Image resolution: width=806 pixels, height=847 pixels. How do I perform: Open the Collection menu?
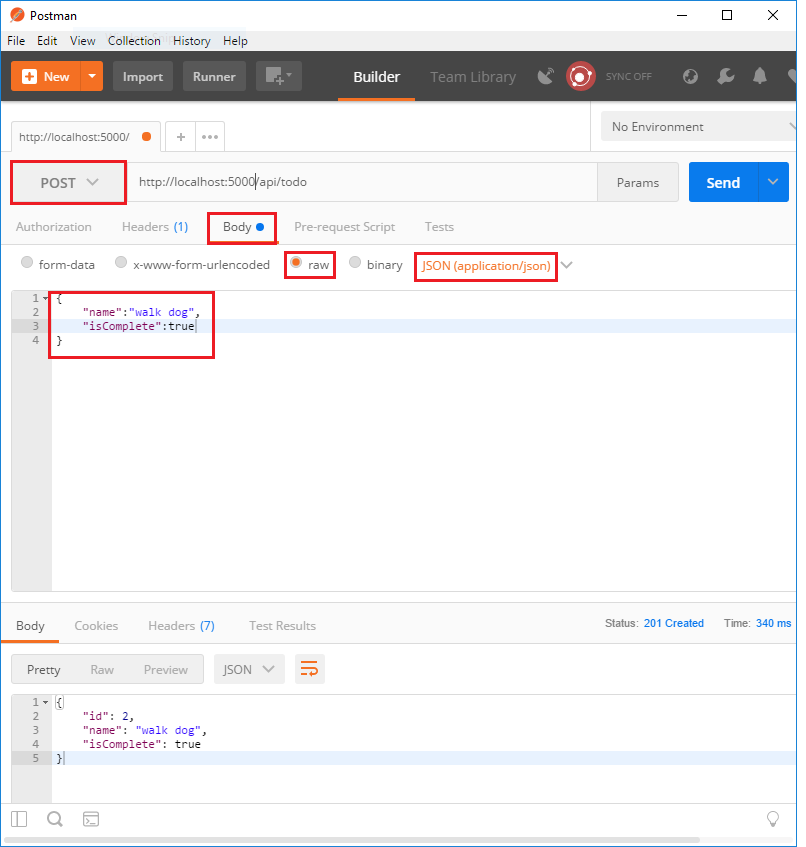(x=134, y=41)
